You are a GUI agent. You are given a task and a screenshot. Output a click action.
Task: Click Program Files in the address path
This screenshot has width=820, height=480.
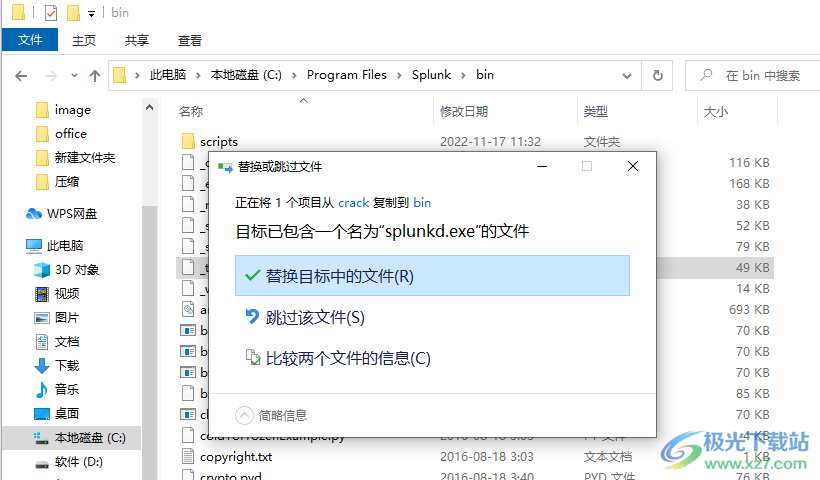[347, 75]
